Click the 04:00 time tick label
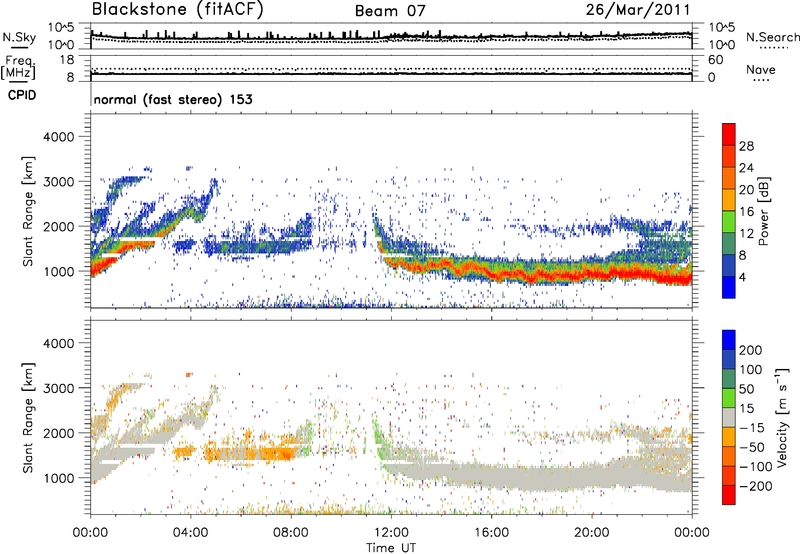Screen dimensions: 800x554 [190, 533]
